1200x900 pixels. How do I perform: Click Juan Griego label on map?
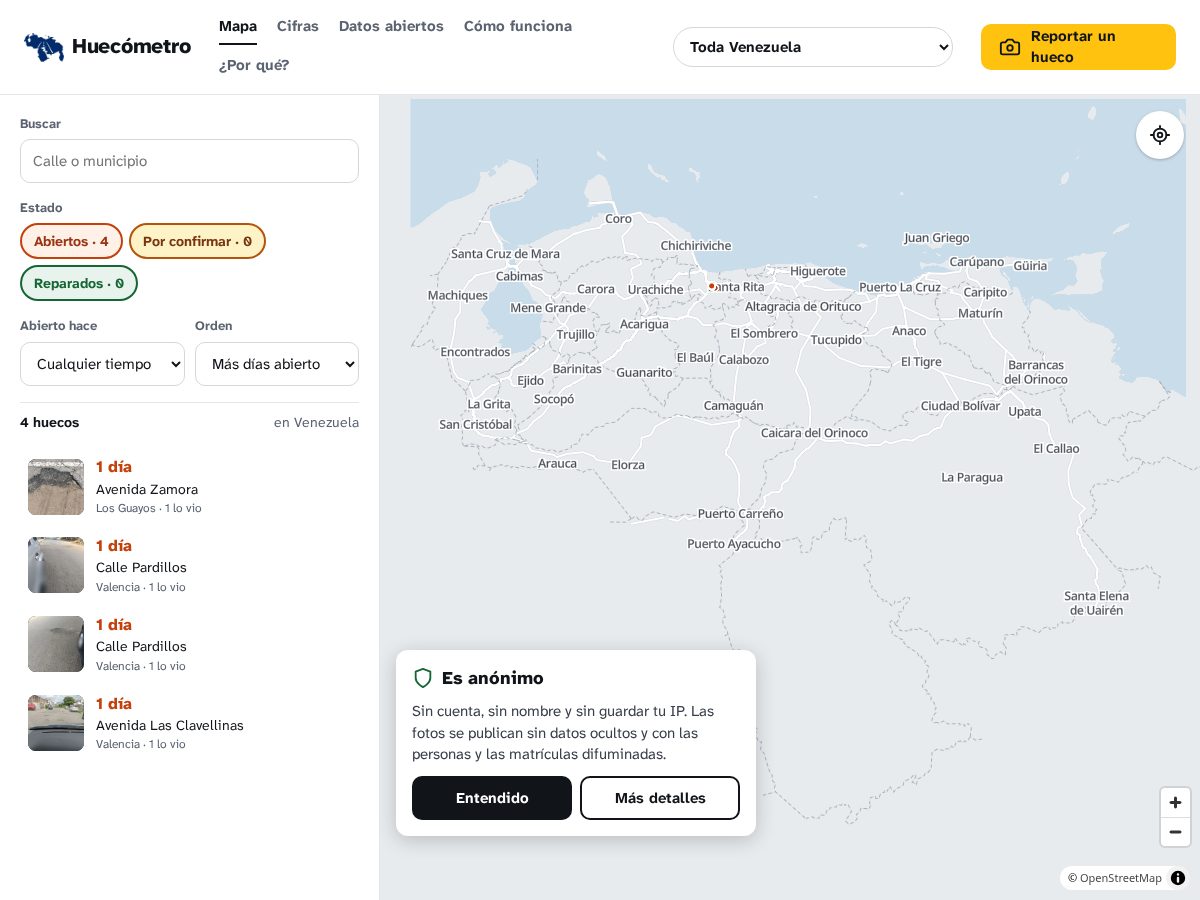[x=937, y=237]
